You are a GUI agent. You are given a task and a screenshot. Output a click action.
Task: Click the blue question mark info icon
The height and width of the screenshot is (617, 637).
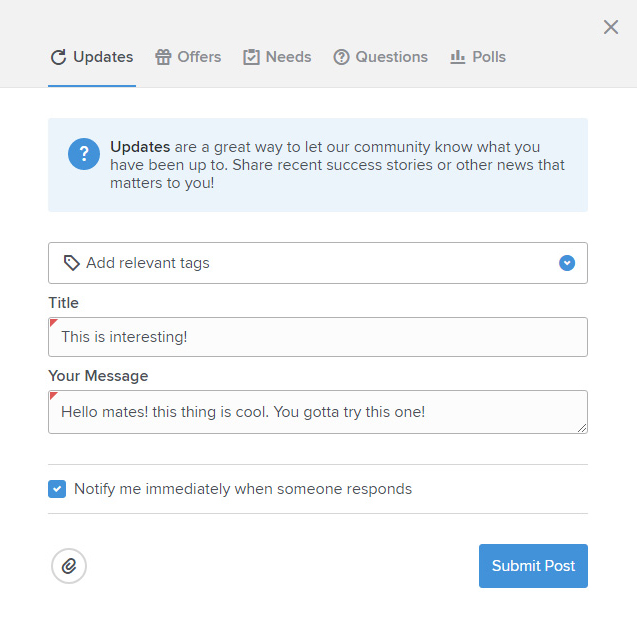coord(84,154)
